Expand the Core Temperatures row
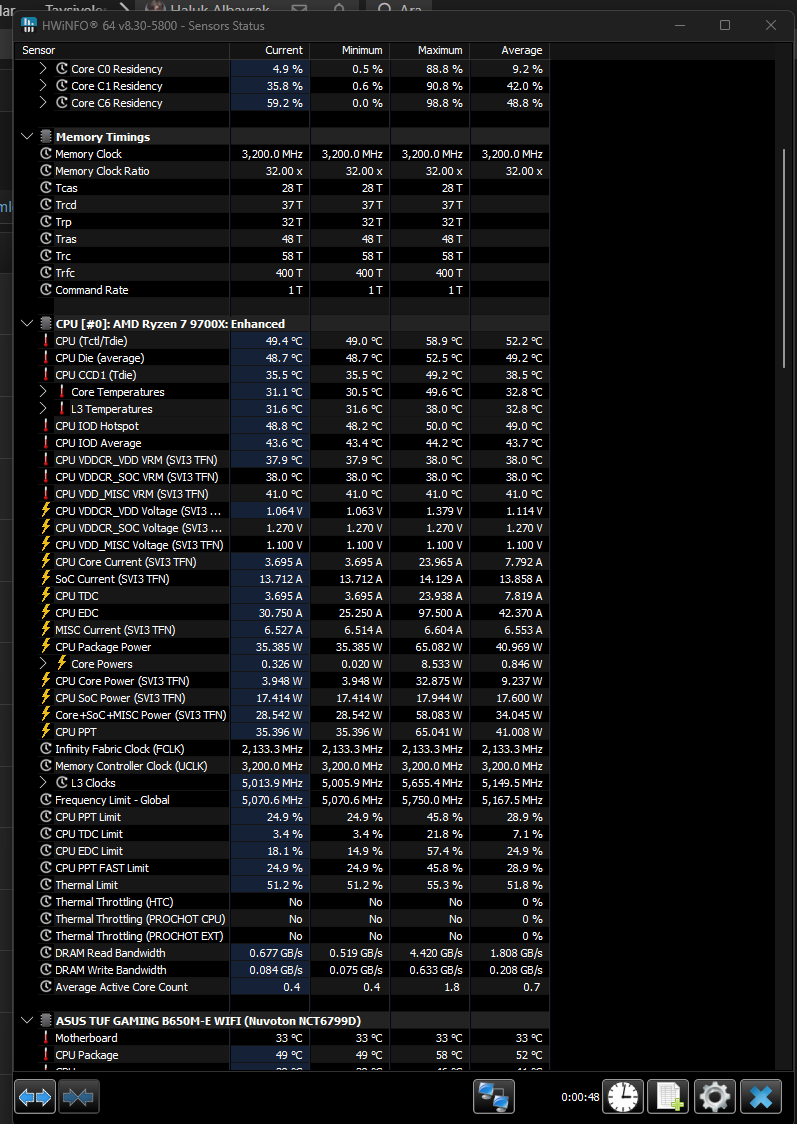 43,392
